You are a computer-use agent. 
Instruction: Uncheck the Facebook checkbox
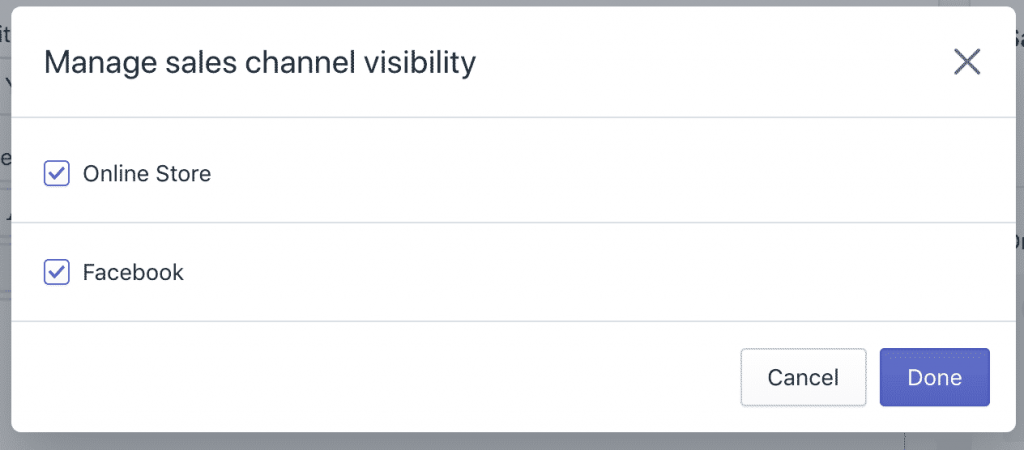[57, 272]
